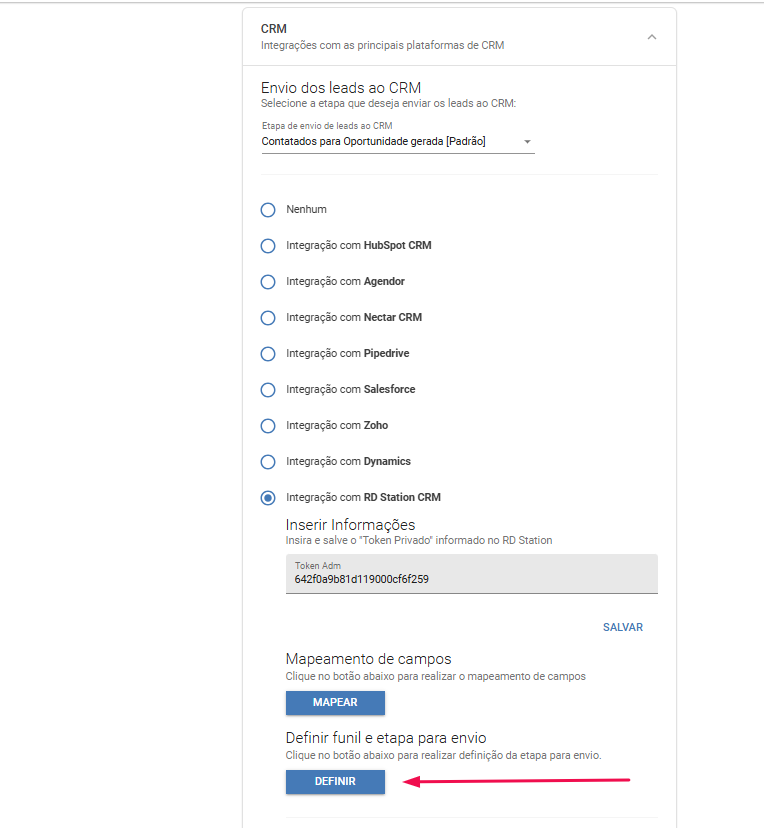
Task: Click 'Selecione a etapa que deseja enviar' text
Action: click(x=388, y=104)
